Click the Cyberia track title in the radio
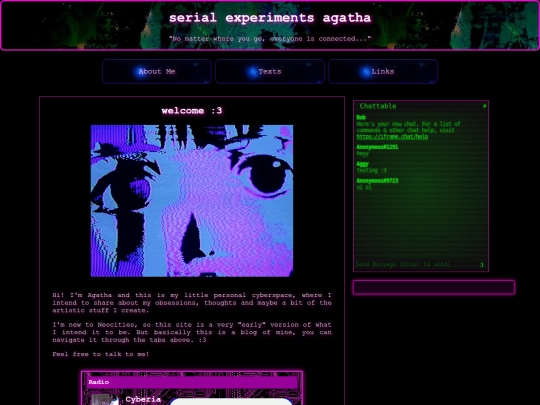The image size is (540, 405). tap(143, 399)
